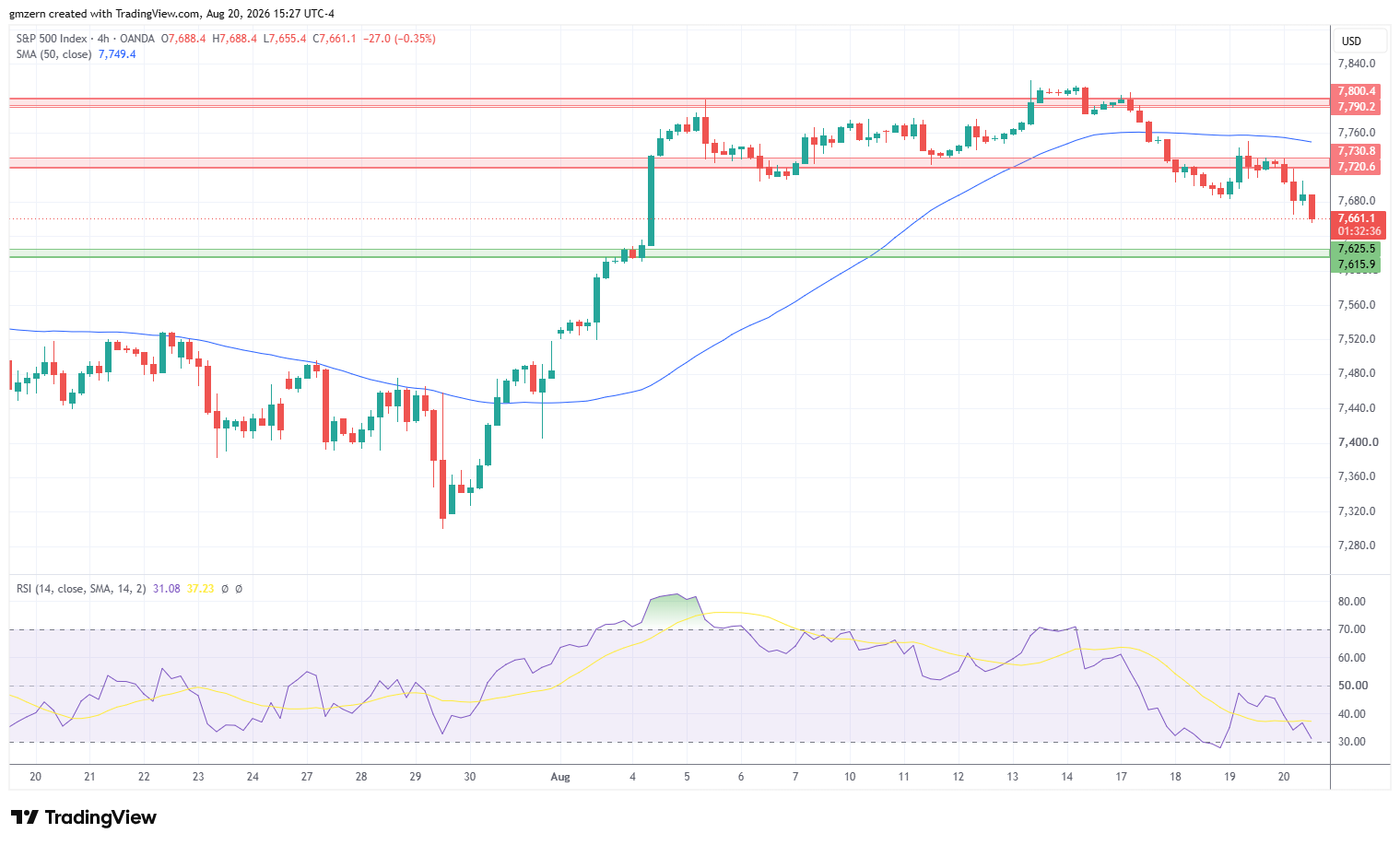
Task: Click the 50.00 RSI scale label
Action: [x=1353, y=686]
